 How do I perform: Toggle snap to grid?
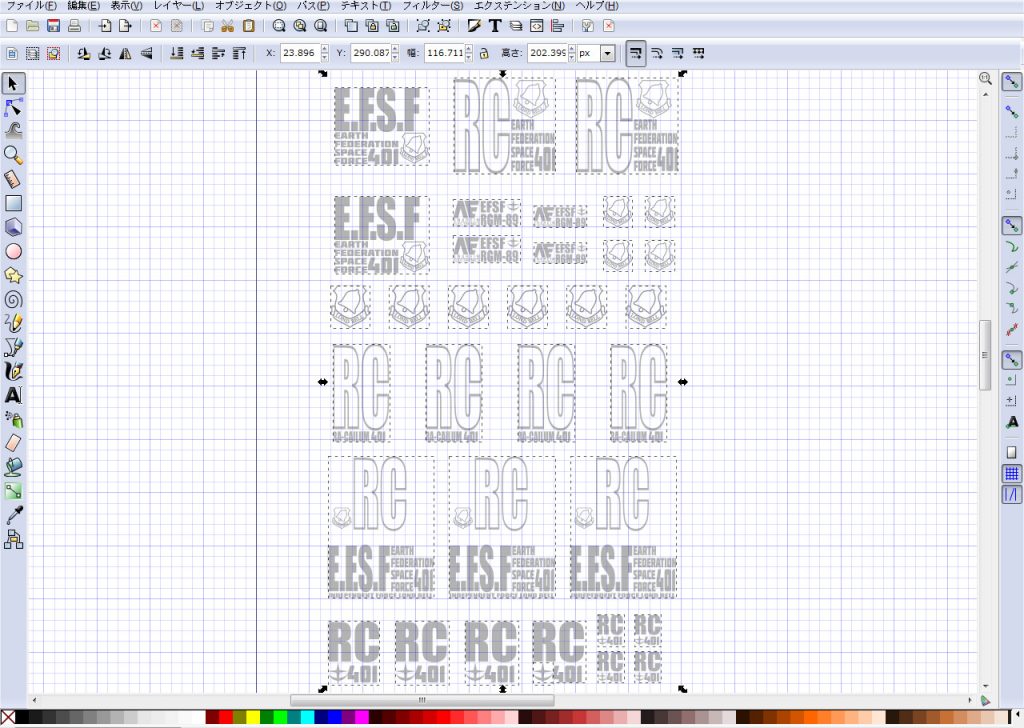[x=1011, y=473]
